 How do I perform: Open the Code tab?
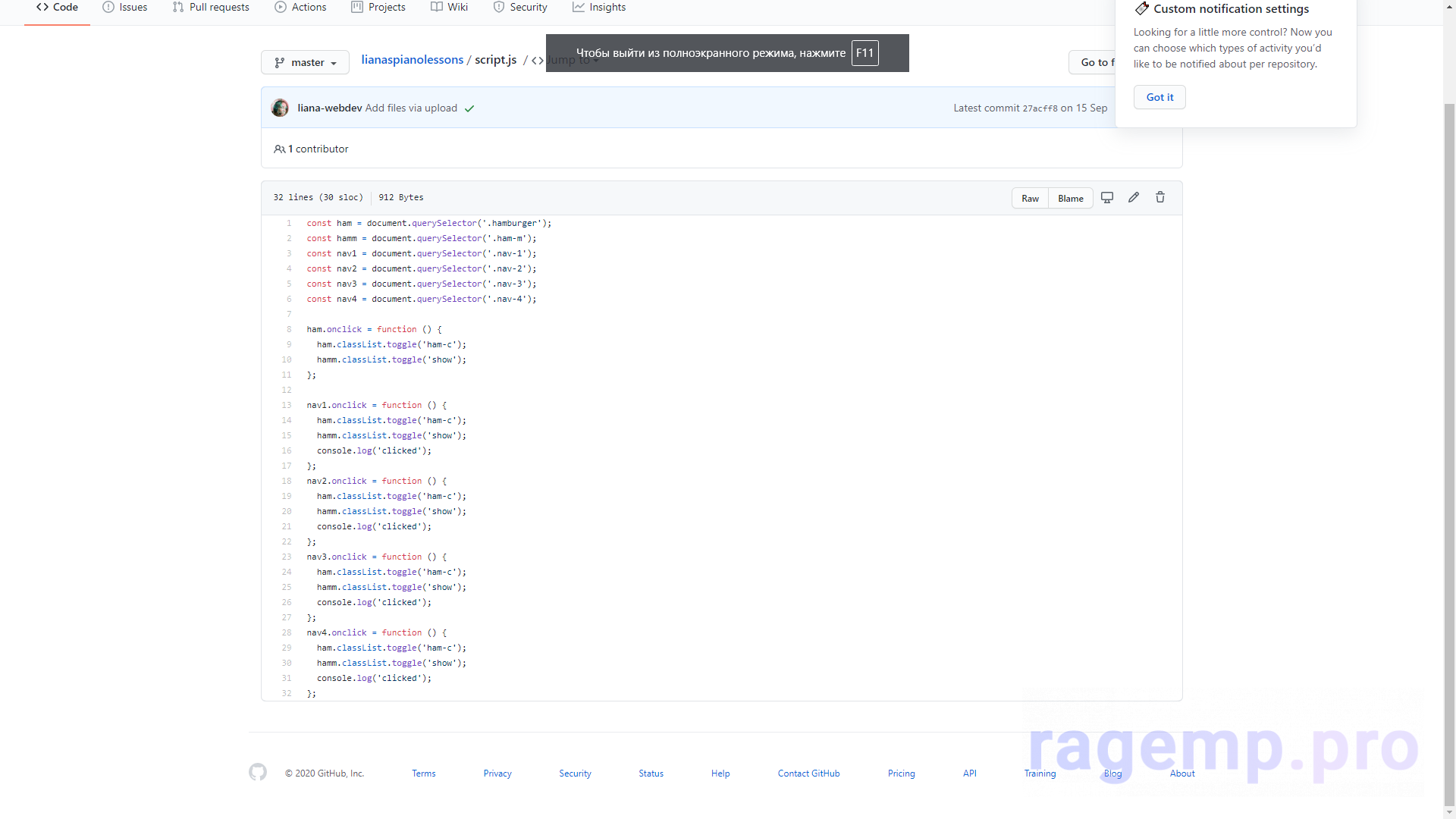(x=57, y=8)
